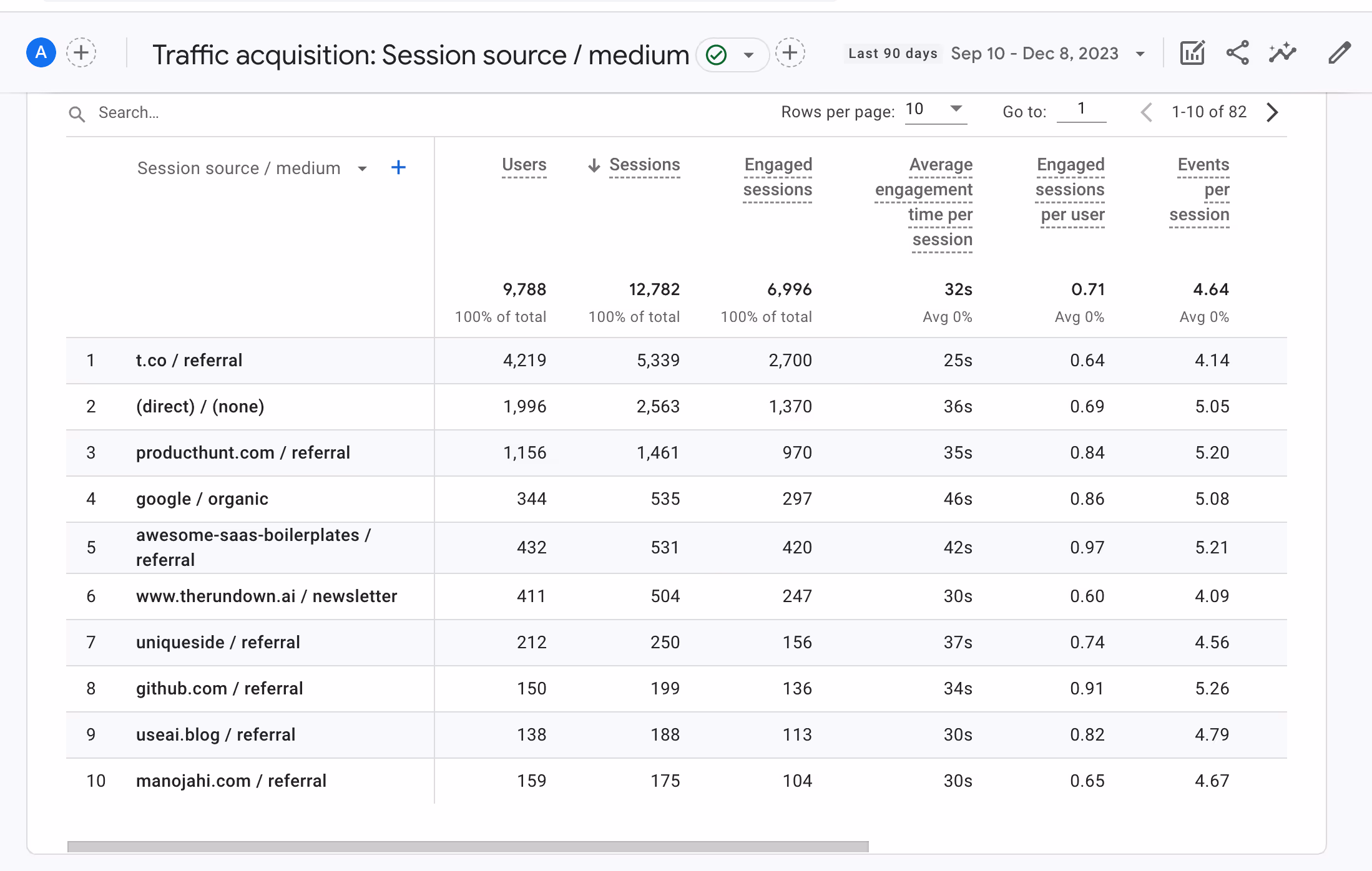The height and width of the screenshot is (871, 1372).
Task: Add secondary dimension with the blue plus
Action: pos(398,167)
